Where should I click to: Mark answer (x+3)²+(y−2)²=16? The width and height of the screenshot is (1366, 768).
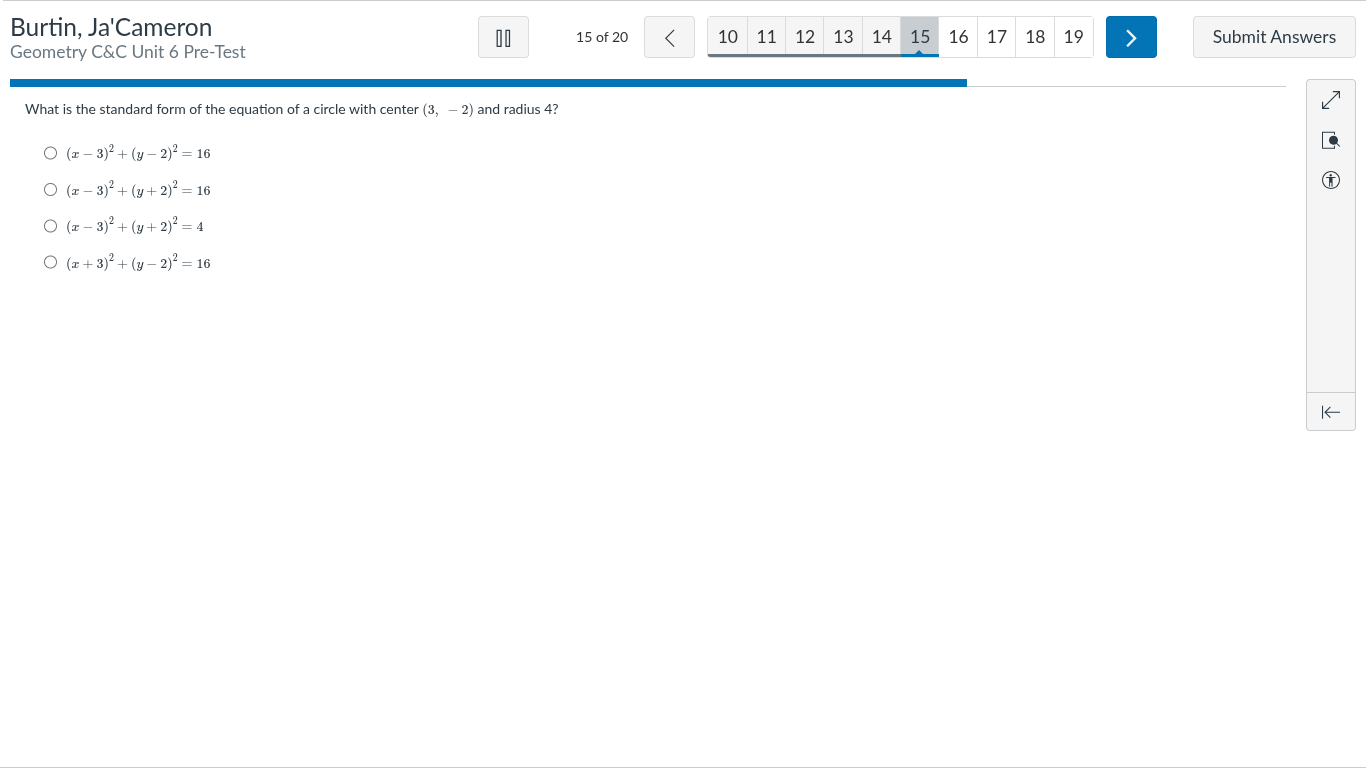click(51, 263)
